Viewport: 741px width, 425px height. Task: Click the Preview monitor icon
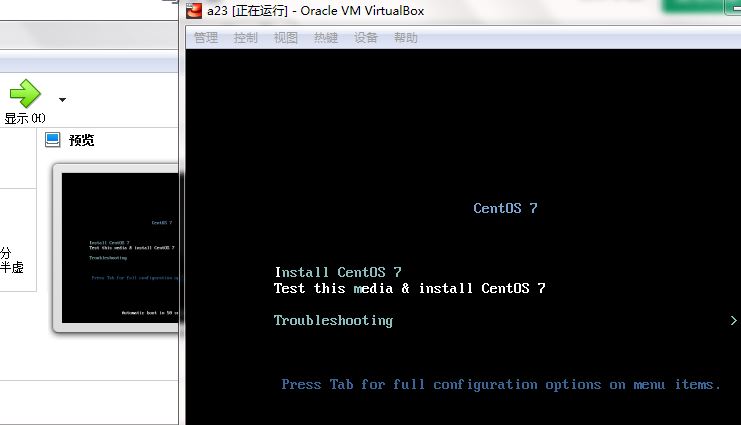(53, 140)
